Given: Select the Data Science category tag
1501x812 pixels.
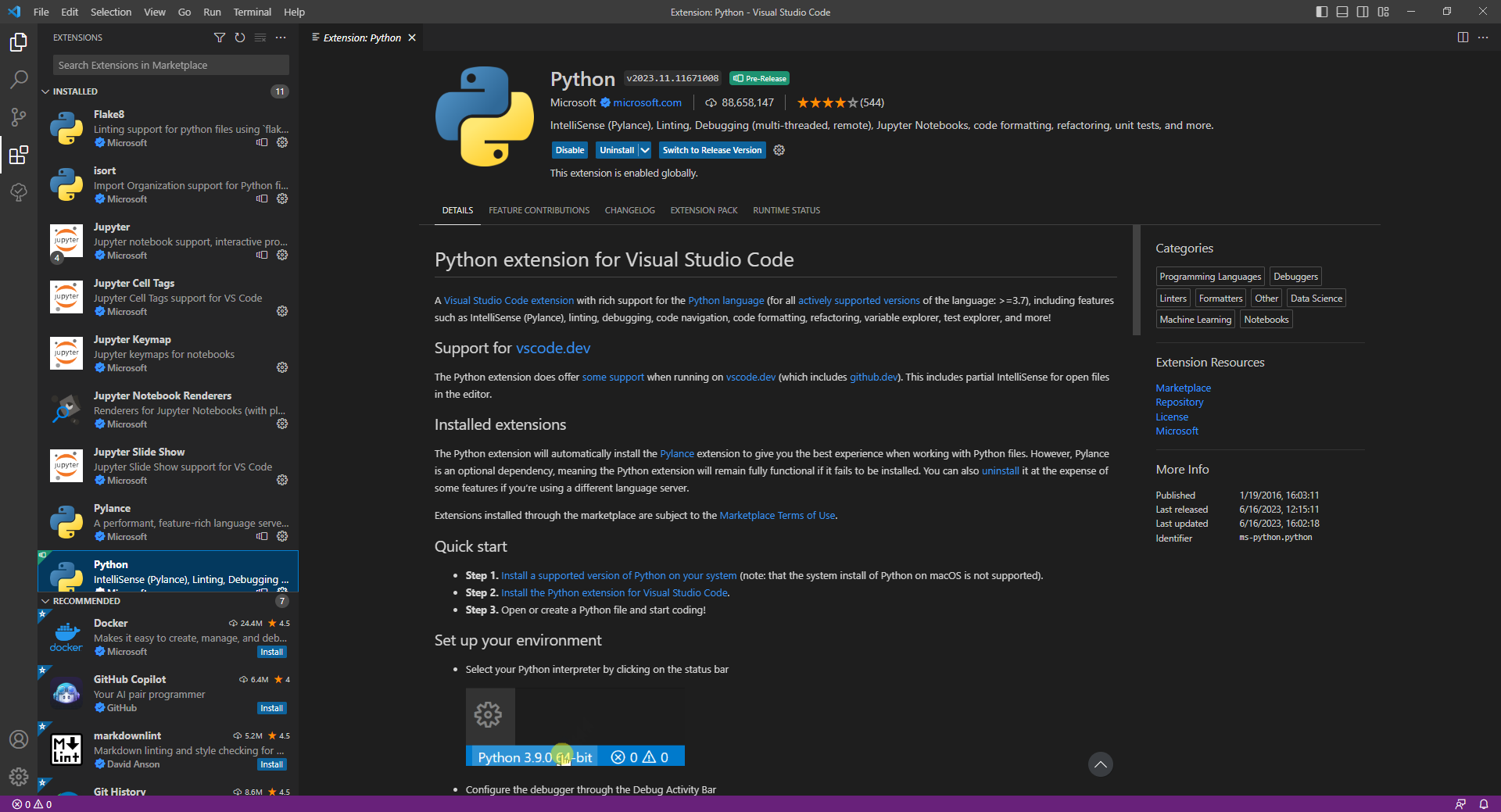Looking at the screenshot, I should click(x=1317, y=299).
